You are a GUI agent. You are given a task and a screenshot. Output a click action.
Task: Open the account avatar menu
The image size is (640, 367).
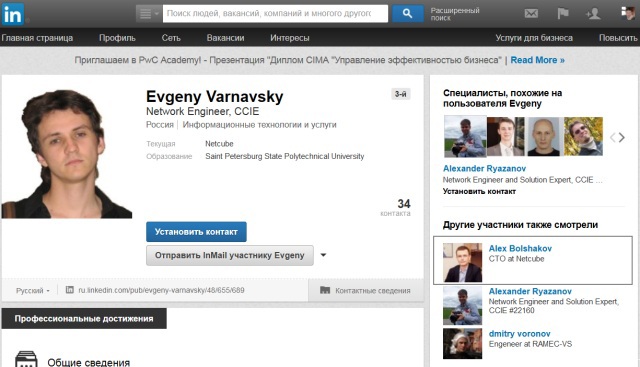[628, 13]
